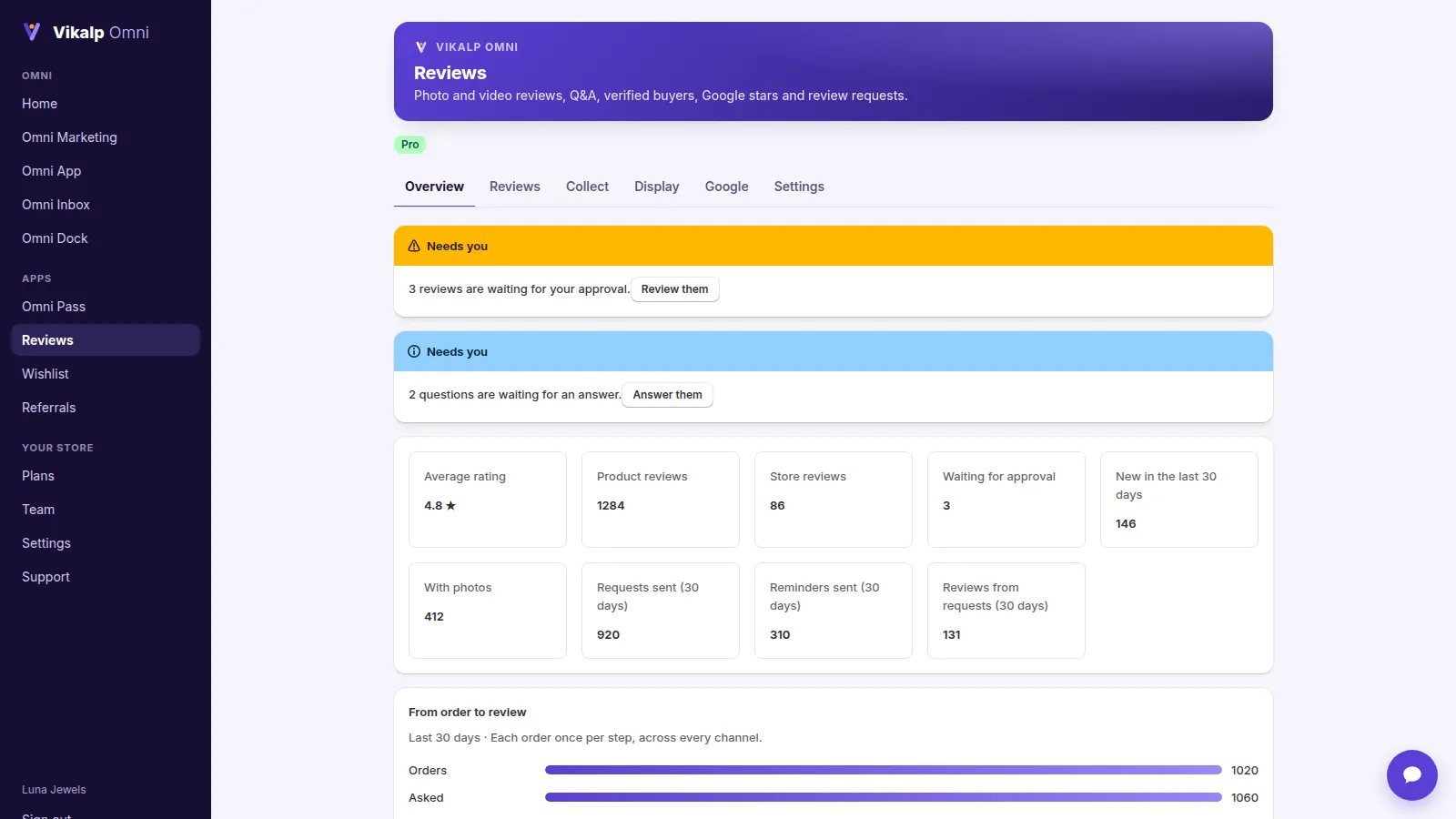
Task: Click the info circle icon in blue banner
Action: pyautogui.click(x=414, y=351)
